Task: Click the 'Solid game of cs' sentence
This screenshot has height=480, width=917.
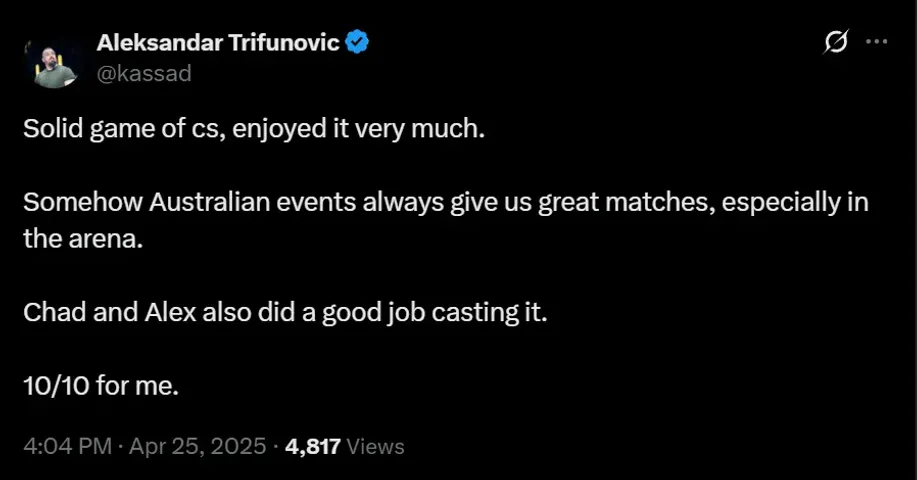Action: click(x=254, y=129)
